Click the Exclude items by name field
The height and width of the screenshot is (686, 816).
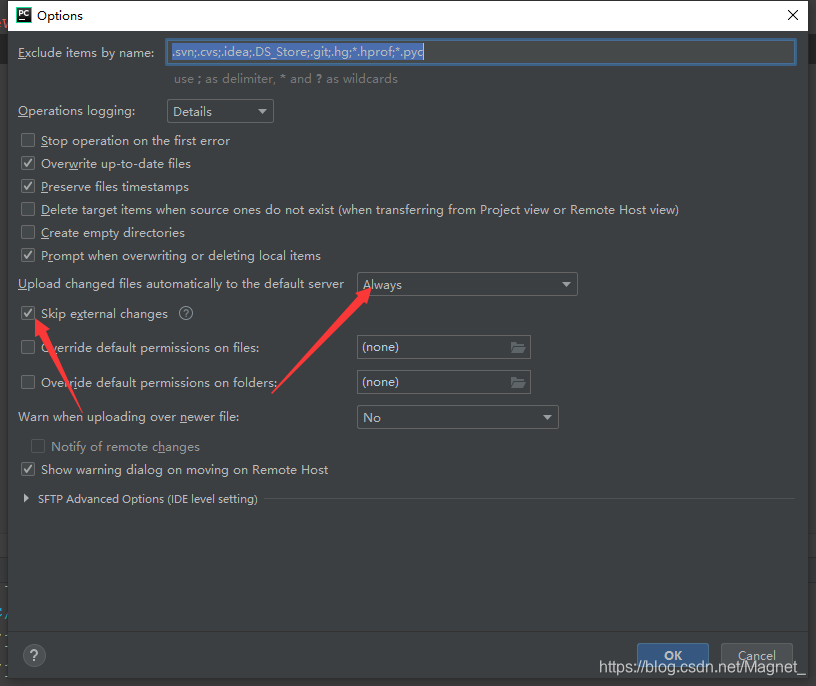click(x=481, y=52)
